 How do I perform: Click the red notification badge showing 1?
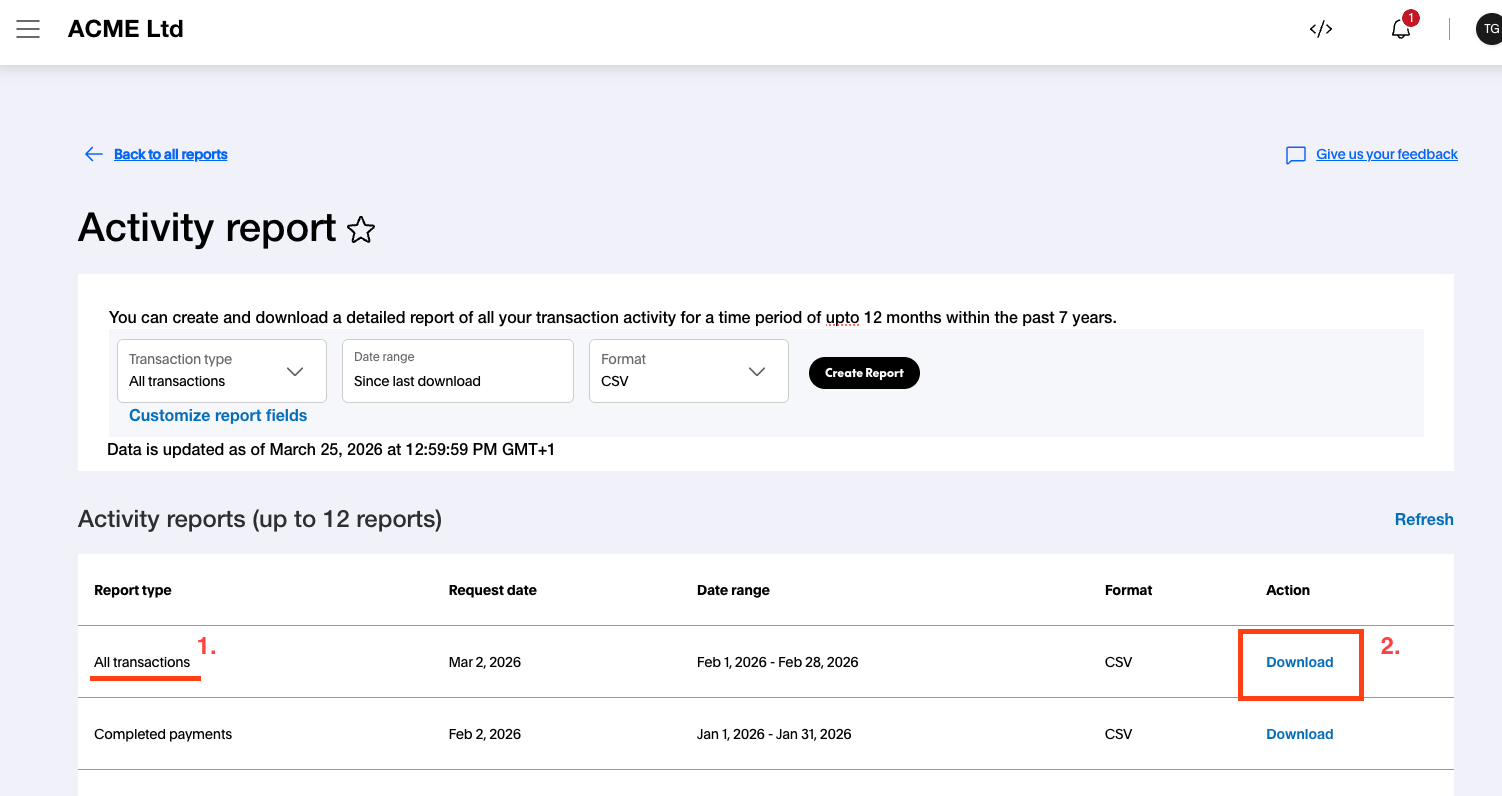click(1410, 17)
